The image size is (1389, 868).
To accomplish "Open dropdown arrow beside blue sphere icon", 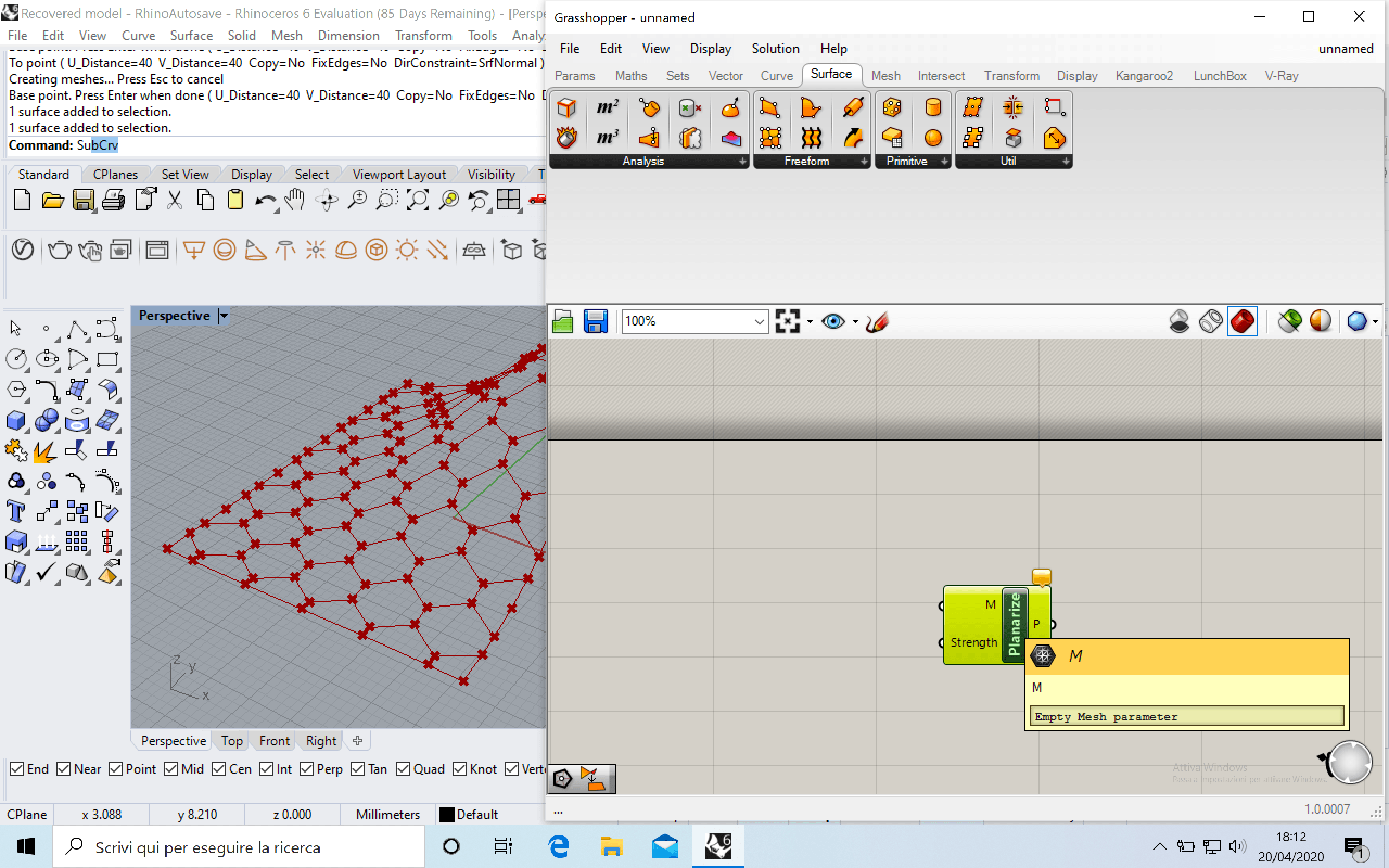I will [1375, 322].
